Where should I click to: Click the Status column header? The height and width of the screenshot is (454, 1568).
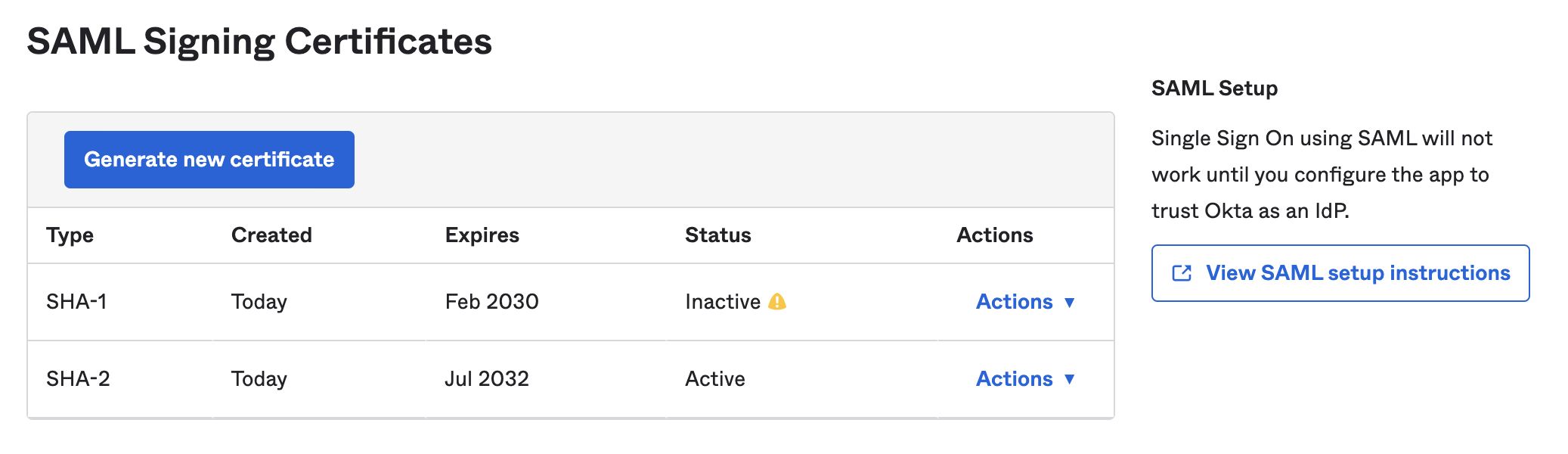[x=717, y=235]
